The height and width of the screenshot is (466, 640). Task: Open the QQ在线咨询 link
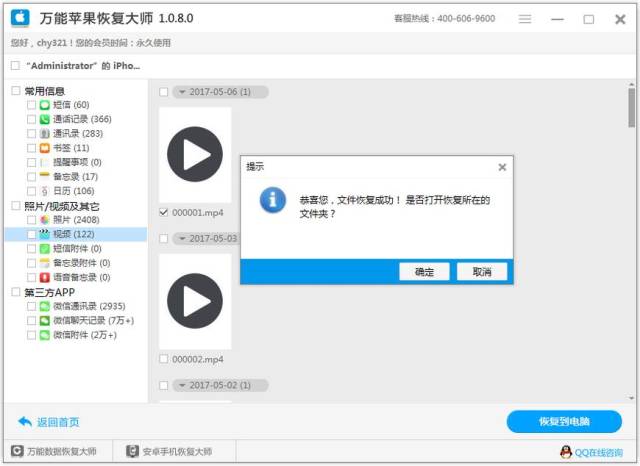599,452
